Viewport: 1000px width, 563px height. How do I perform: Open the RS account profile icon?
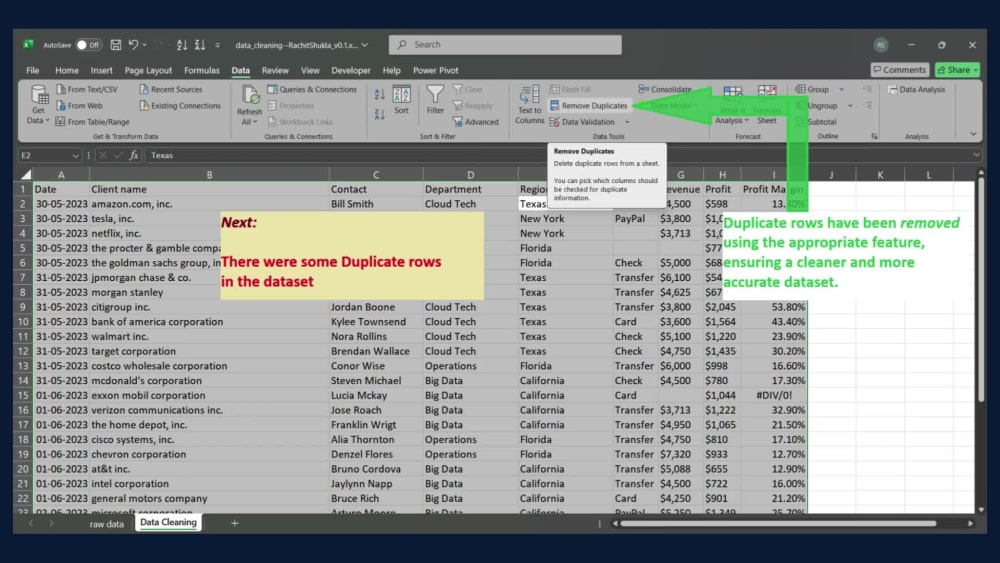point(881,45)
